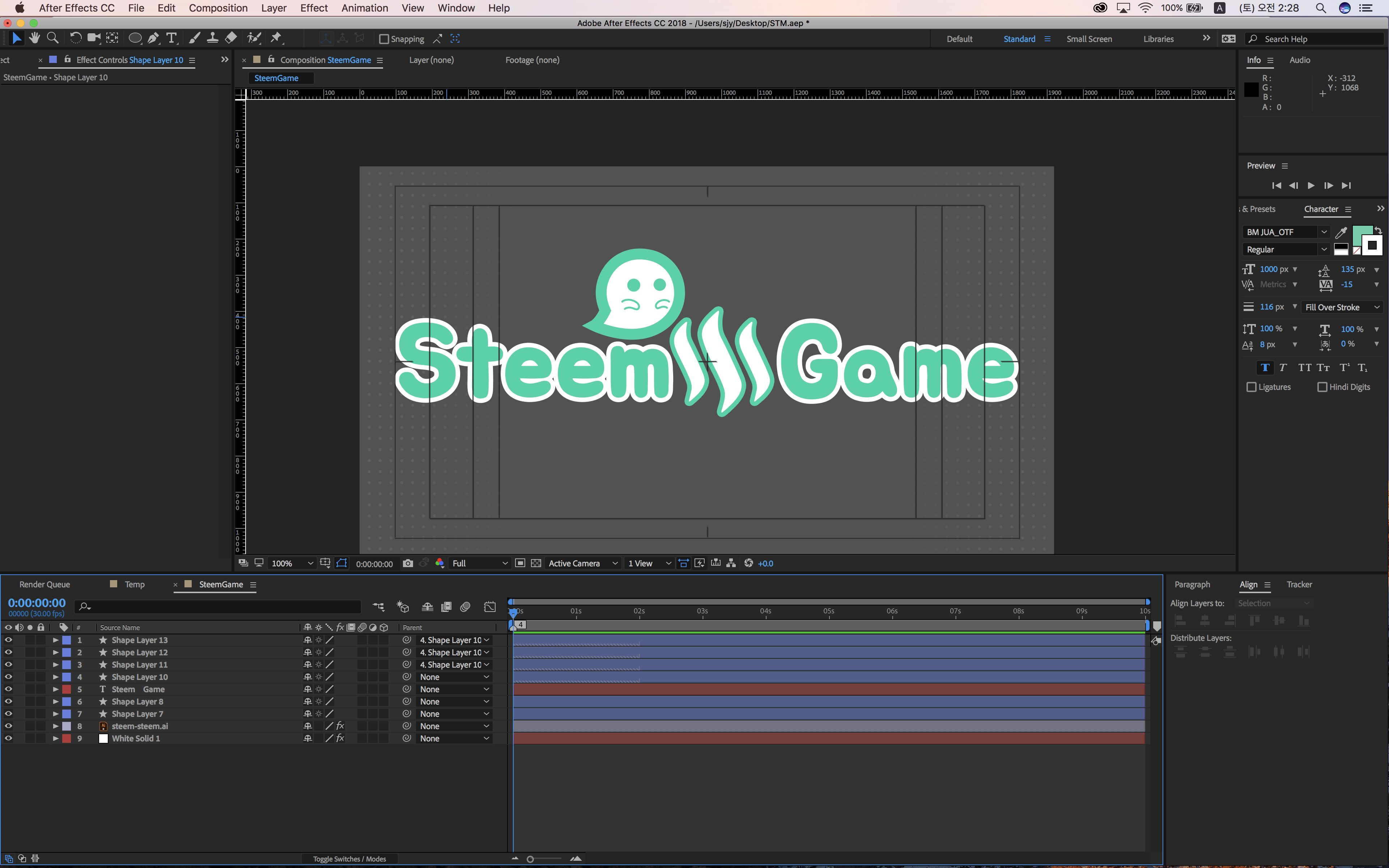
Task: Expand Shape Layer 10 properties
Action: (x=56, y=677)
